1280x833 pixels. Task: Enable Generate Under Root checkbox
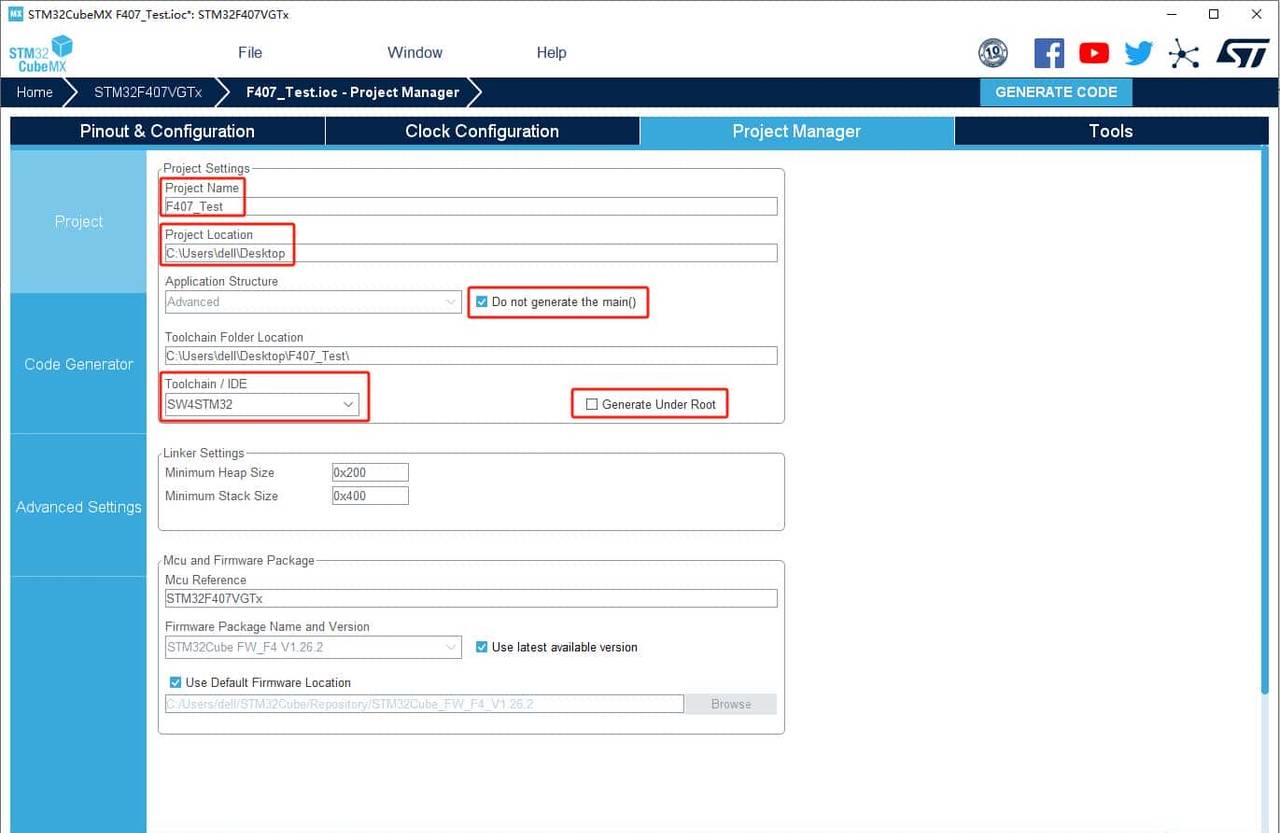[x=592, y=404]
